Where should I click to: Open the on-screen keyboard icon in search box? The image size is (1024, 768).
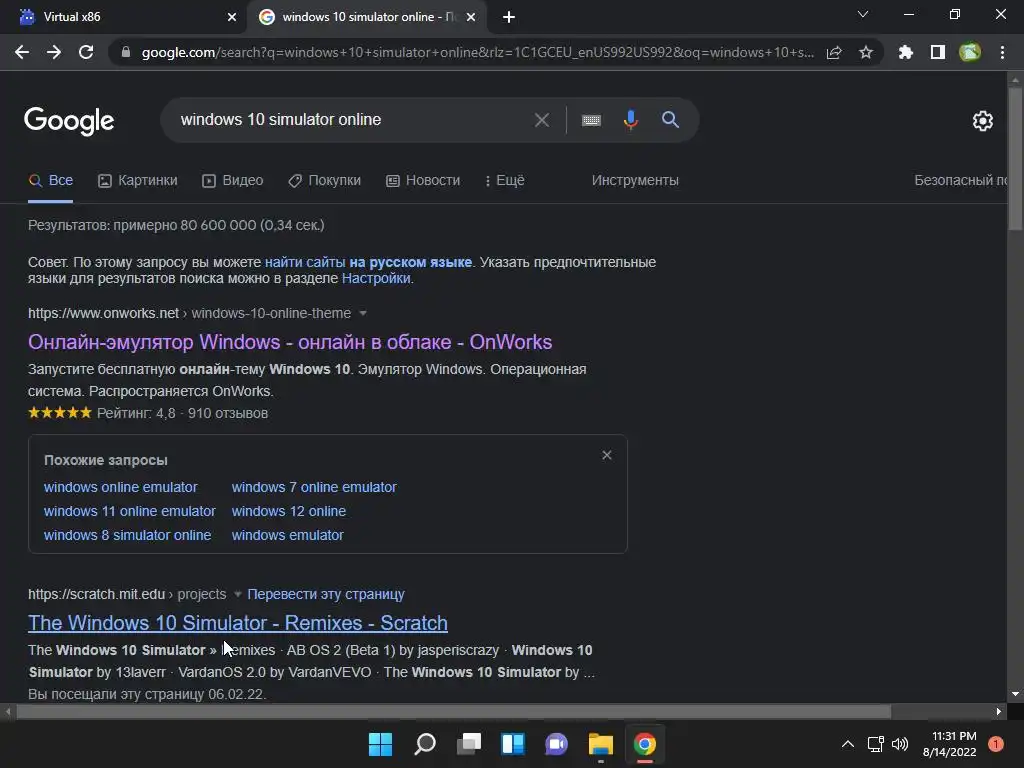coord(591,120)
